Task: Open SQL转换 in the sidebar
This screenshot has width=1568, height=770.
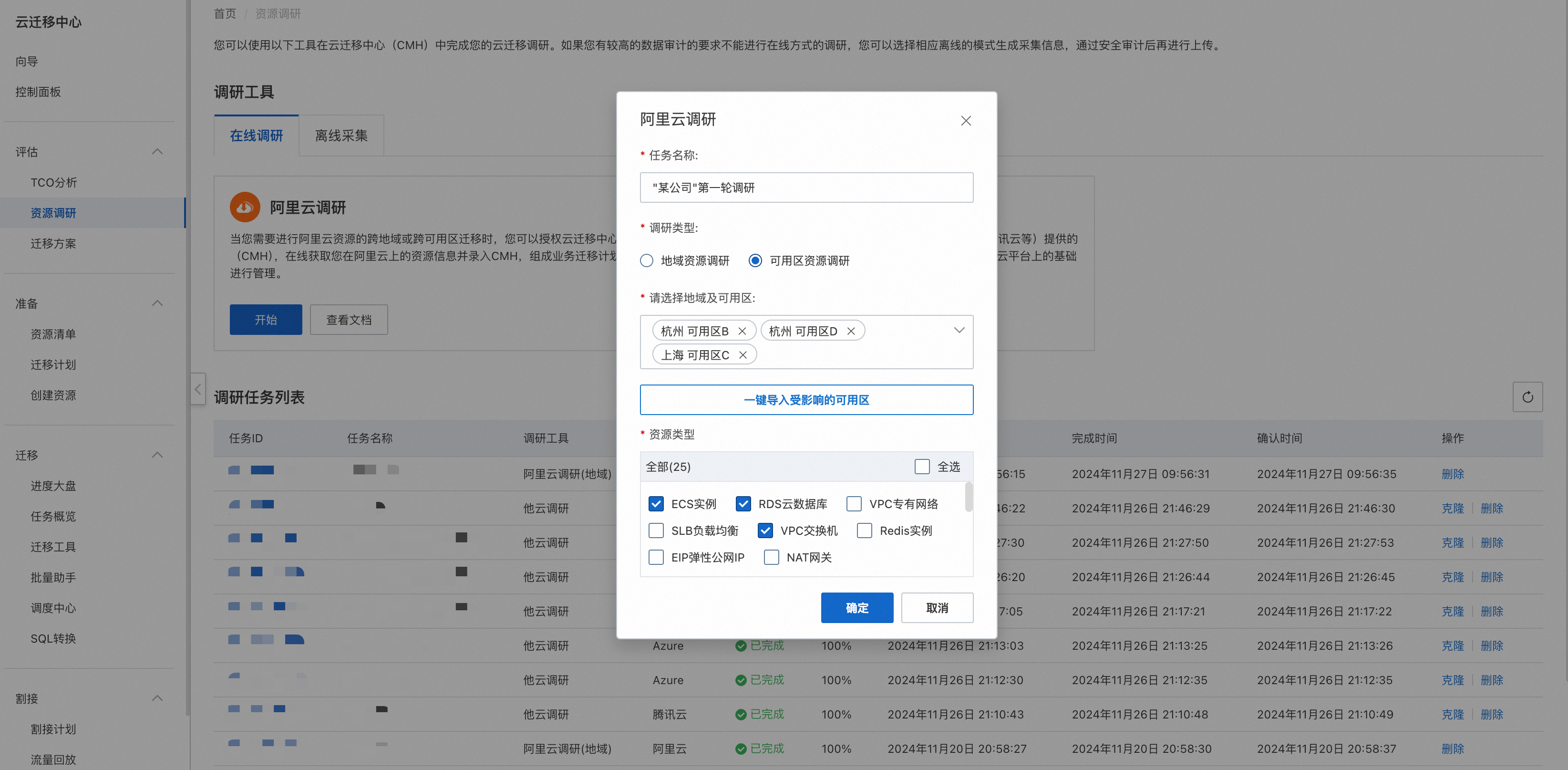Action: [53, 638]
